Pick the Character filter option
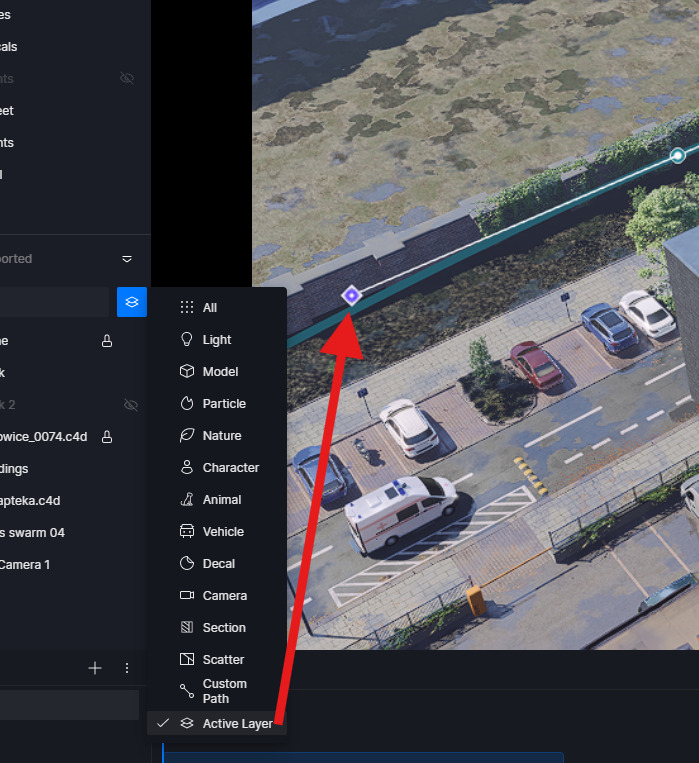The width and height of the screenshot is (699, 763). [230, 468]
